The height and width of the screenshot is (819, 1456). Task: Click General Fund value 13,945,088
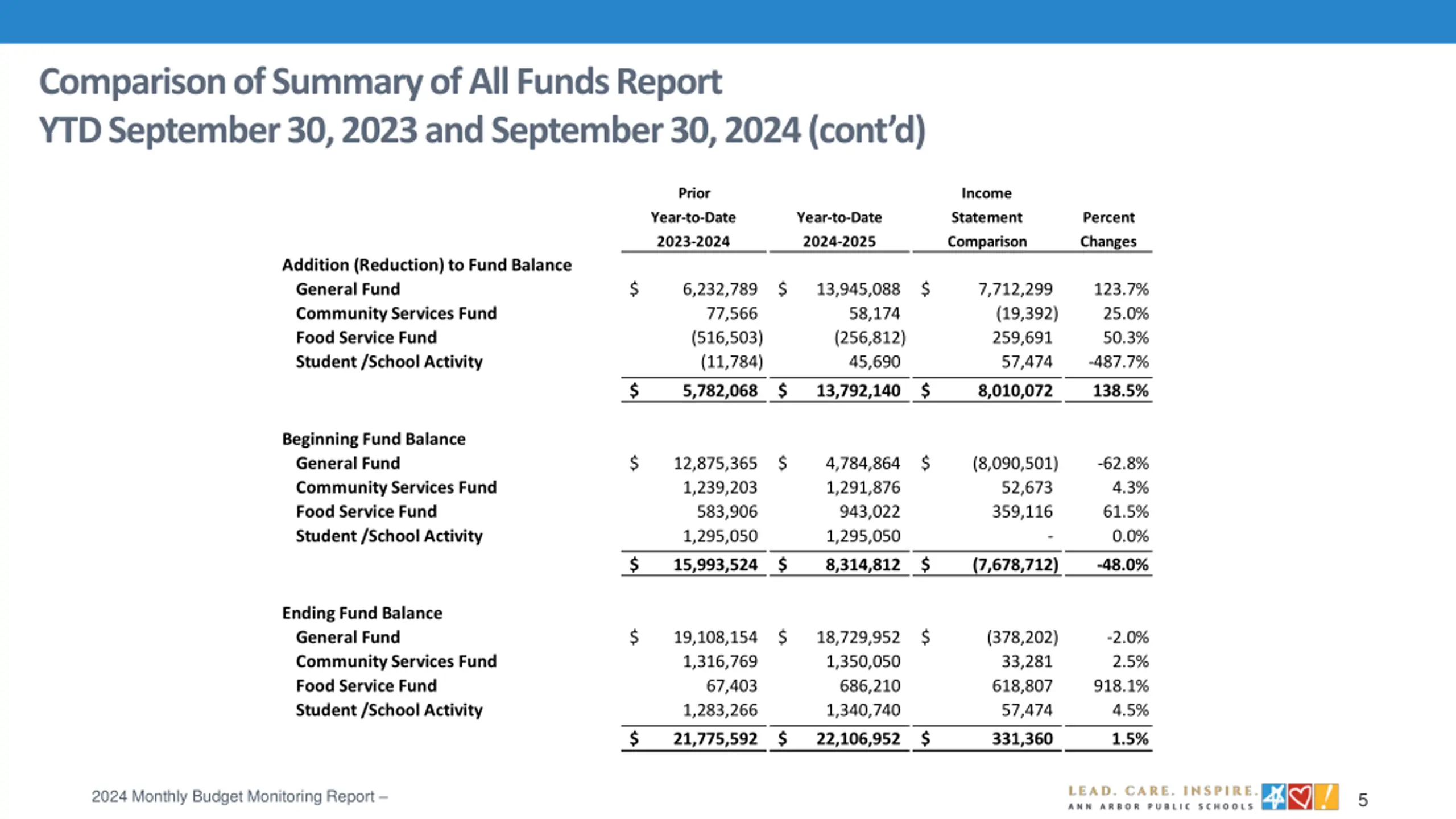click(858, 289)
